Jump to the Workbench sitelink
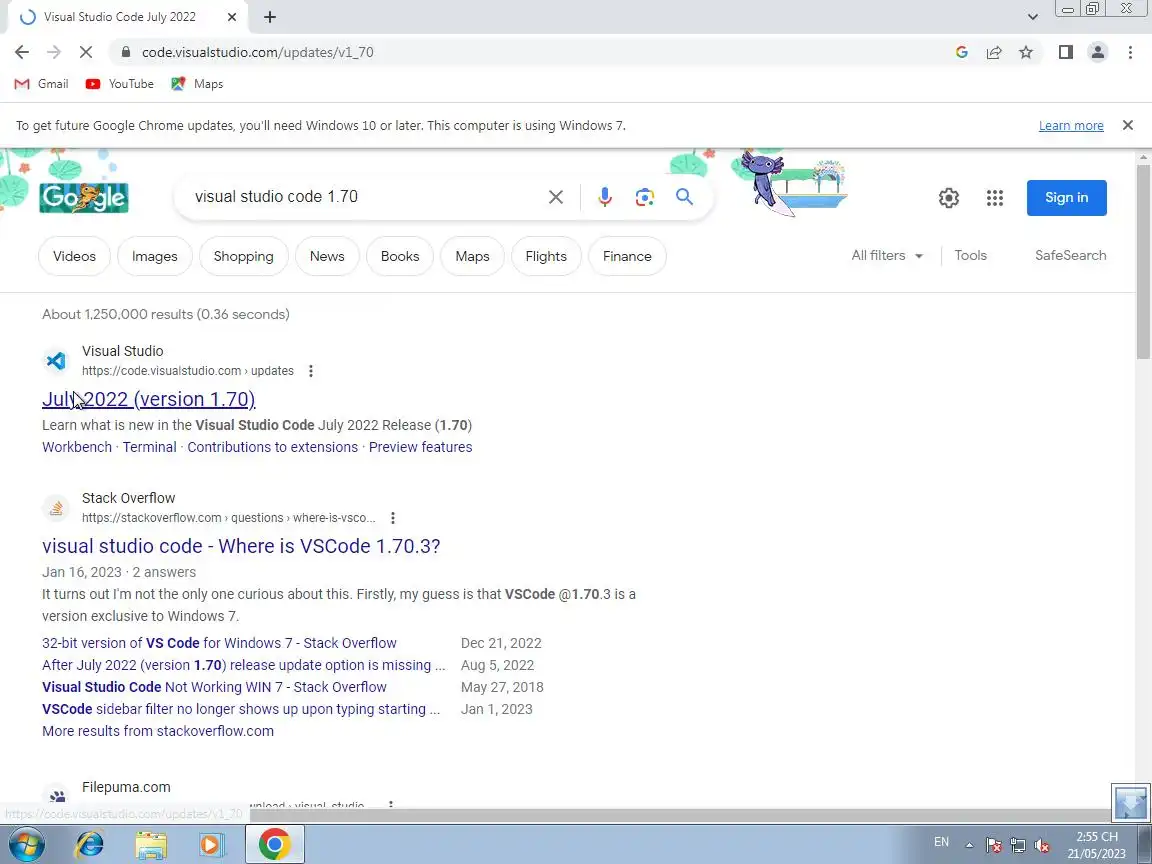Viewport: 1152px width, 864px height. tap(76, 447)
